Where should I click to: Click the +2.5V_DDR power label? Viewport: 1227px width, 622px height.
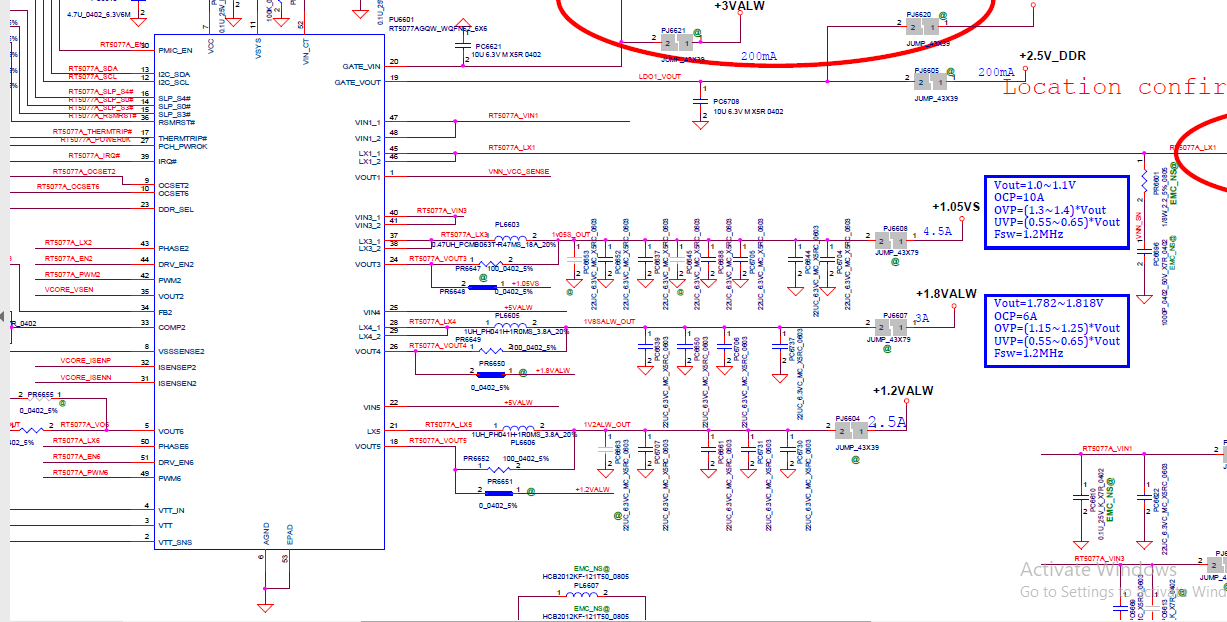(1052, 57)
